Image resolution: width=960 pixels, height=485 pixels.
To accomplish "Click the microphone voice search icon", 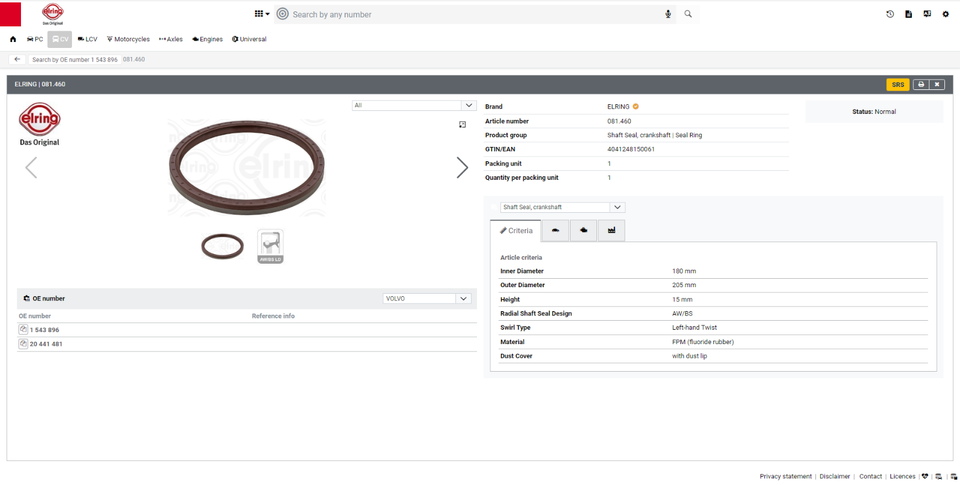I will pyautogui.click(x=668, y=14).
